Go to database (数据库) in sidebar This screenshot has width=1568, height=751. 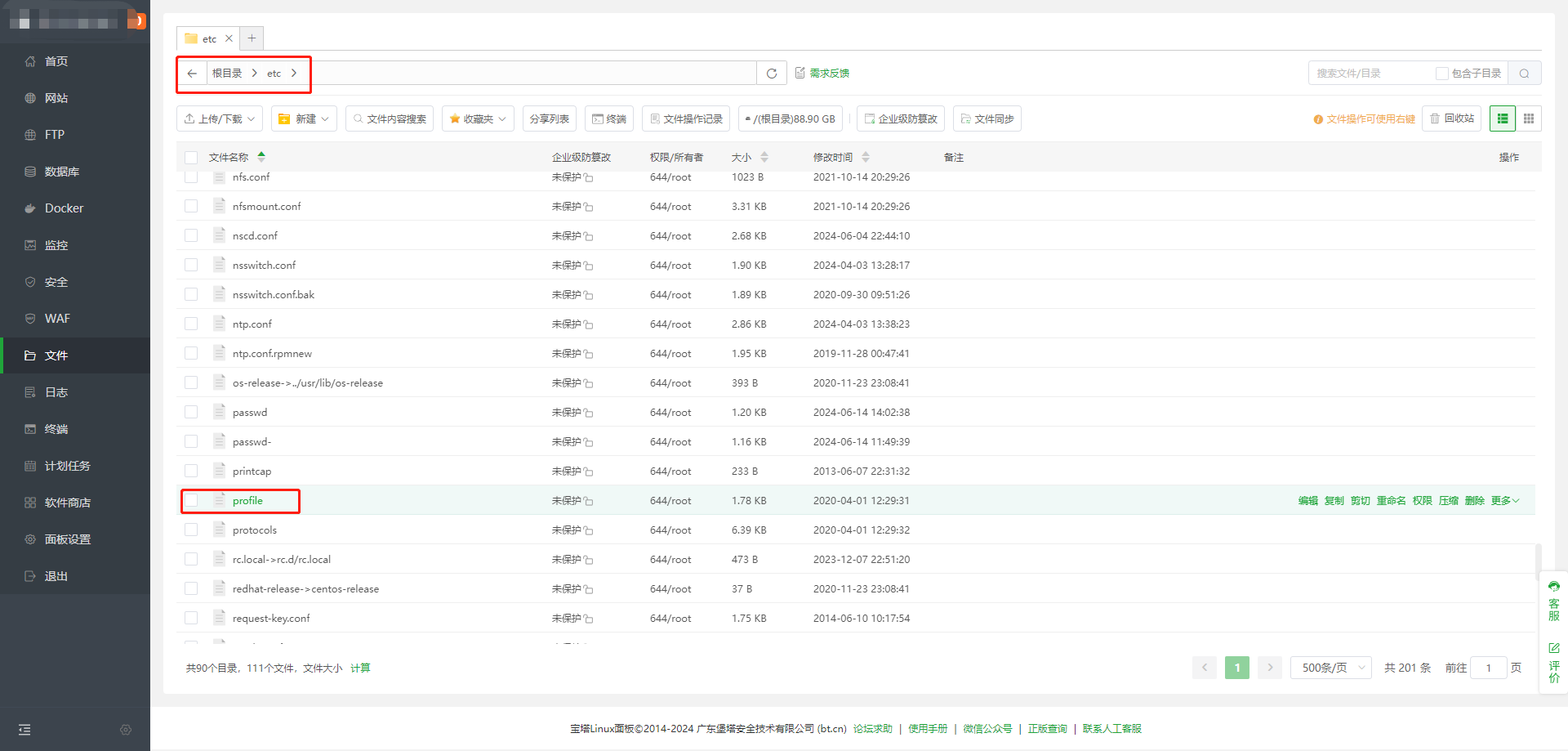point(61,172)
